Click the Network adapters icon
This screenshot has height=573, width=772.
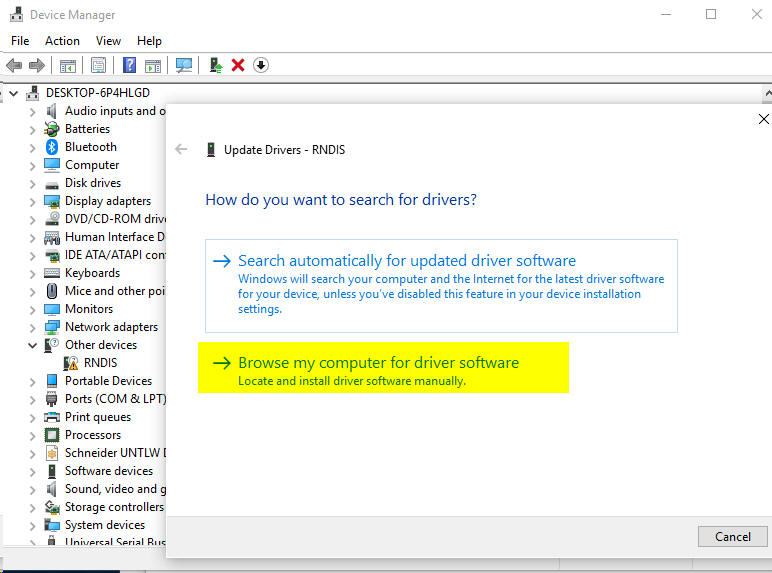[x=52, y=327]
